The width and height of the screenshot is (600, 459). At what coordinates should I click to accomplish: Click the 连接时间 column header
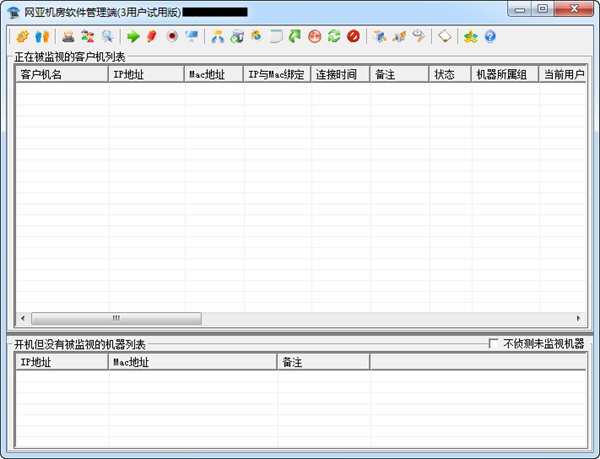point(339,74)
